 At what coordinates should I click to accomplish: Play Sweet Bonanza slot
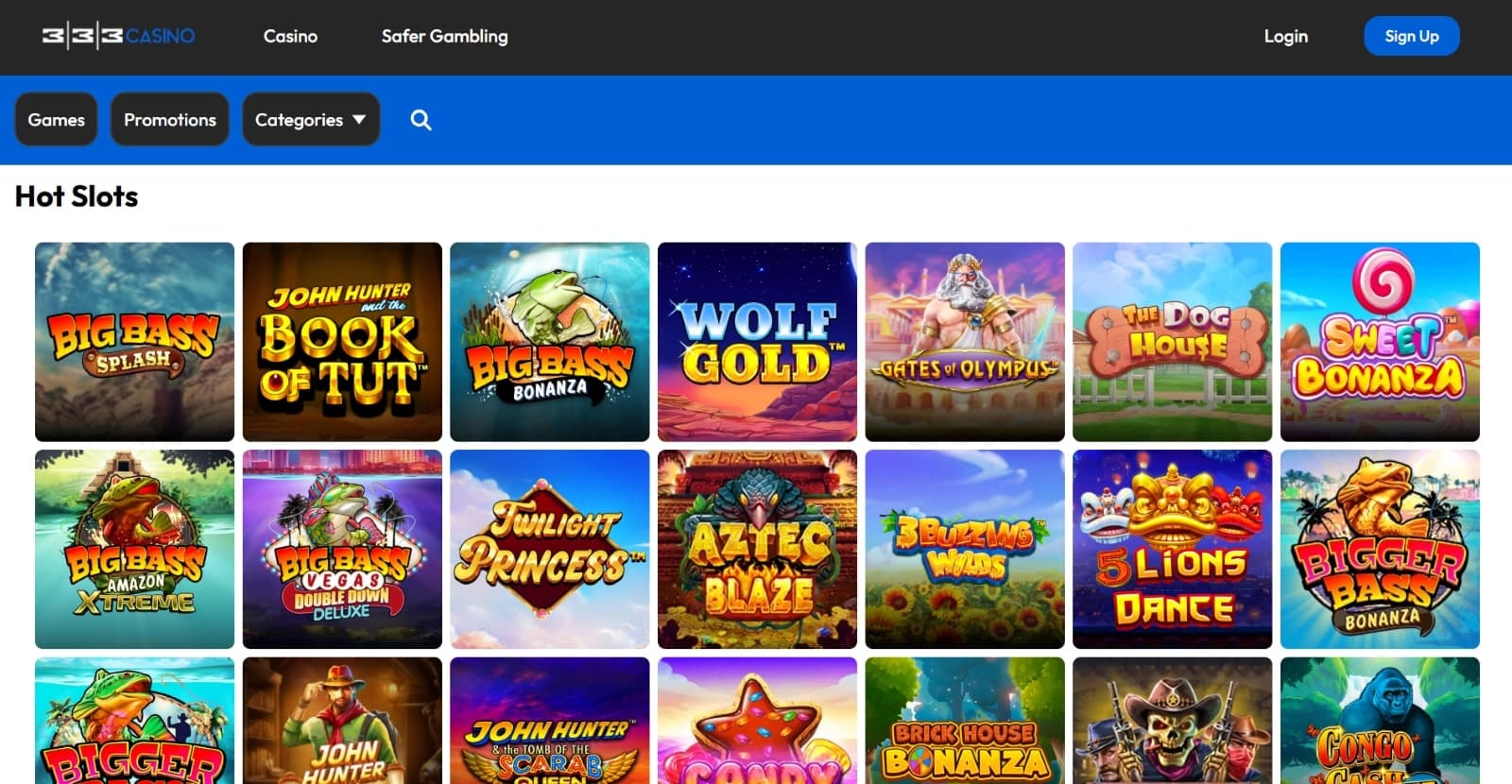click(x=1380, y=342)
